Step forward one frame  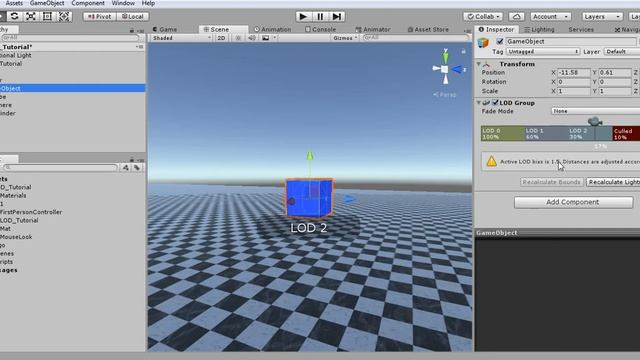[337, 16]
